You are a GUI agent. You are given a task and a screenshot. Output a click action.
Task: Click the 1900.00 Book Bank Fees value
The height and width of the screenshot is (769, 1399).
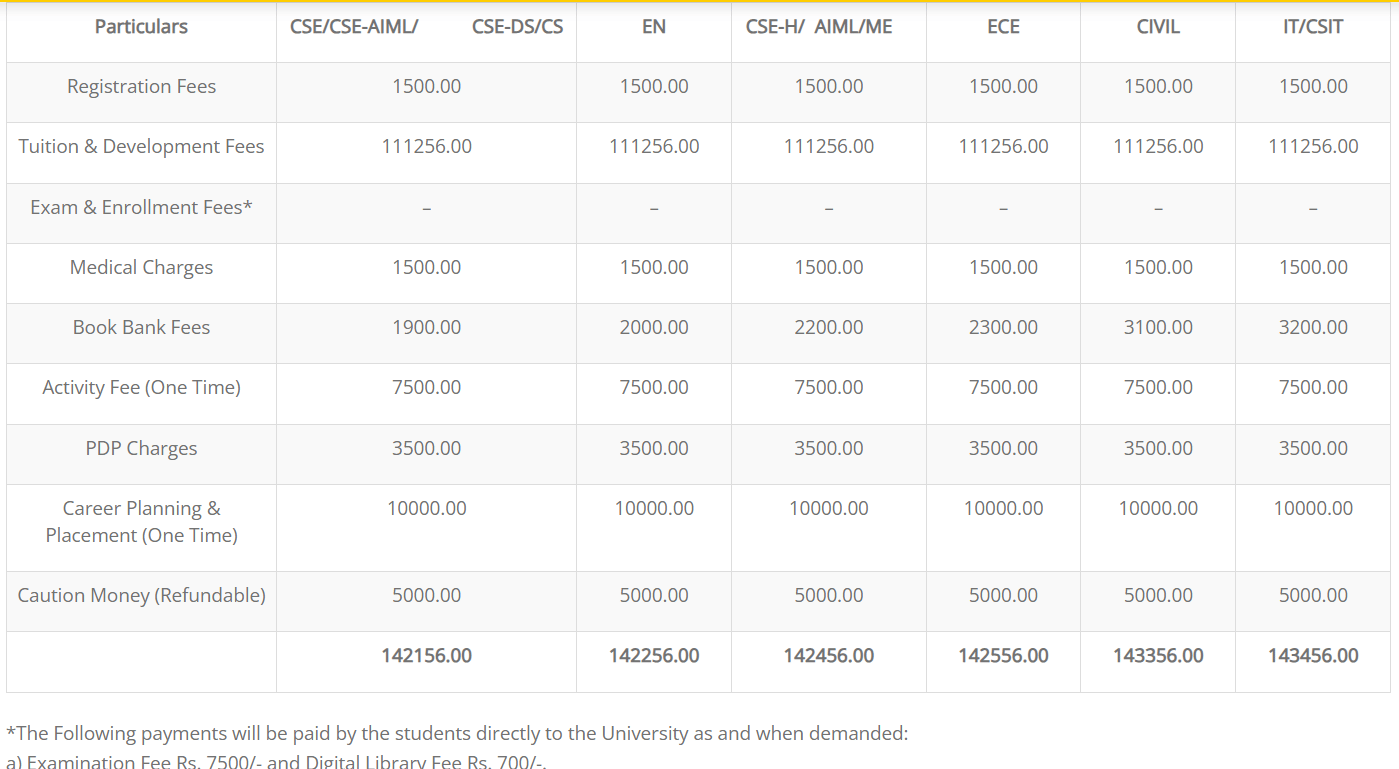point(427,327)
